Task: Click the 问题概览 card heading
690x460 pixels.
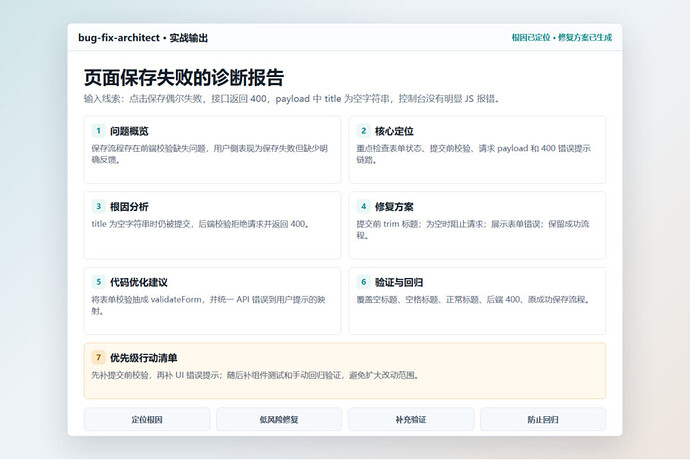Action: [129, 131]
